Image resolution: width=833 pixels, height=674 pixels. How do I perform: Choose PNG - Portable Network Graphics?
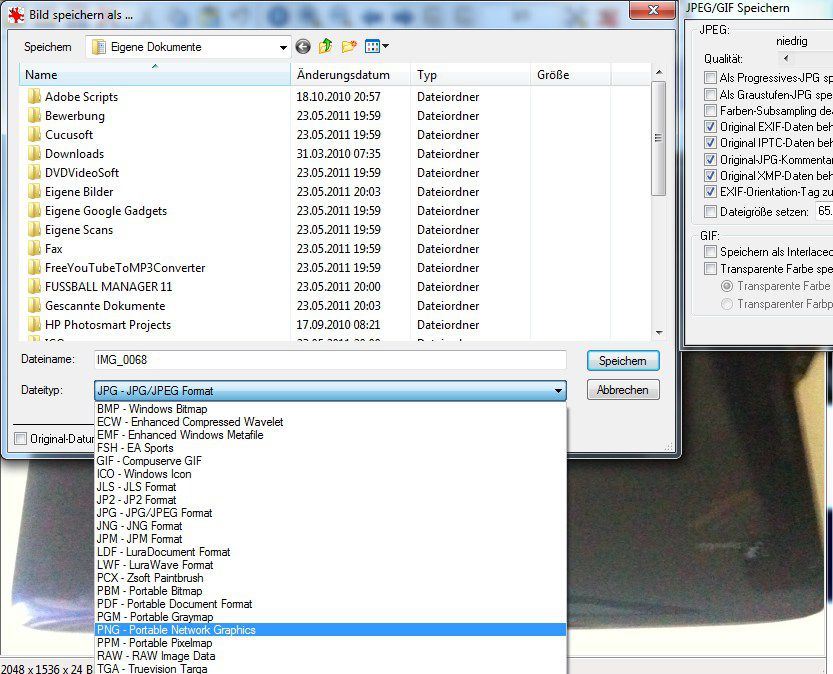pyautogui.click(x=176, y=630)
